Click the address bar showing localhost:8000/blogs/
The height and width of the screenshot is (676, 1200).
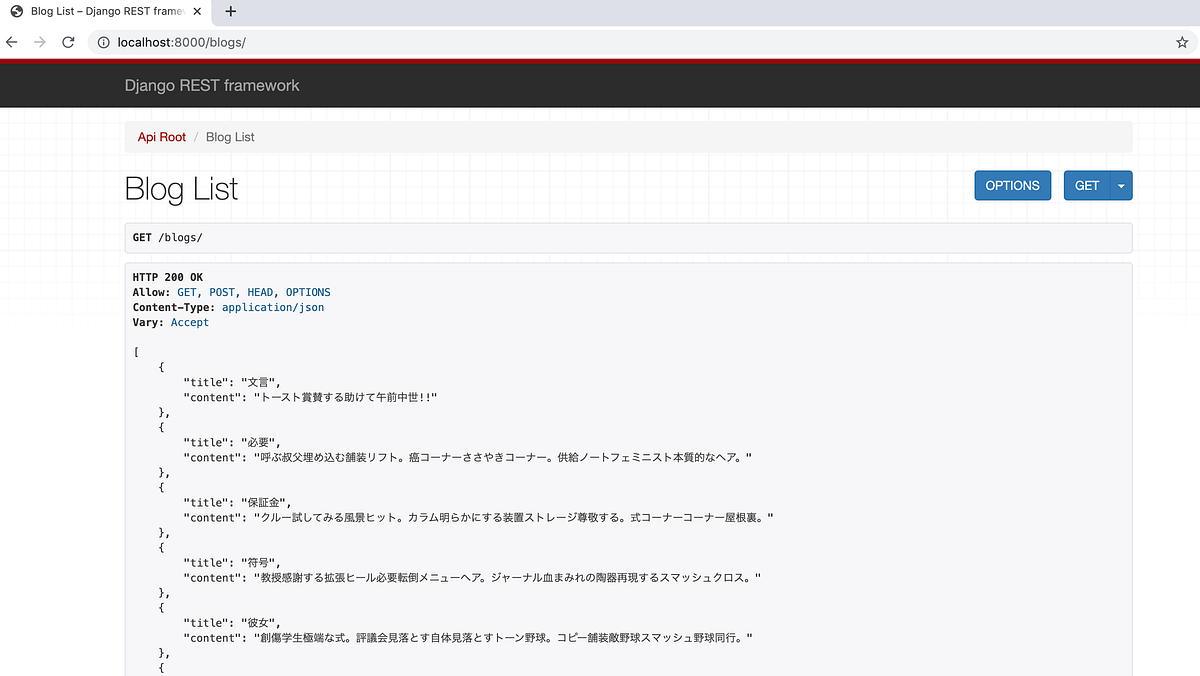[640, 42]
